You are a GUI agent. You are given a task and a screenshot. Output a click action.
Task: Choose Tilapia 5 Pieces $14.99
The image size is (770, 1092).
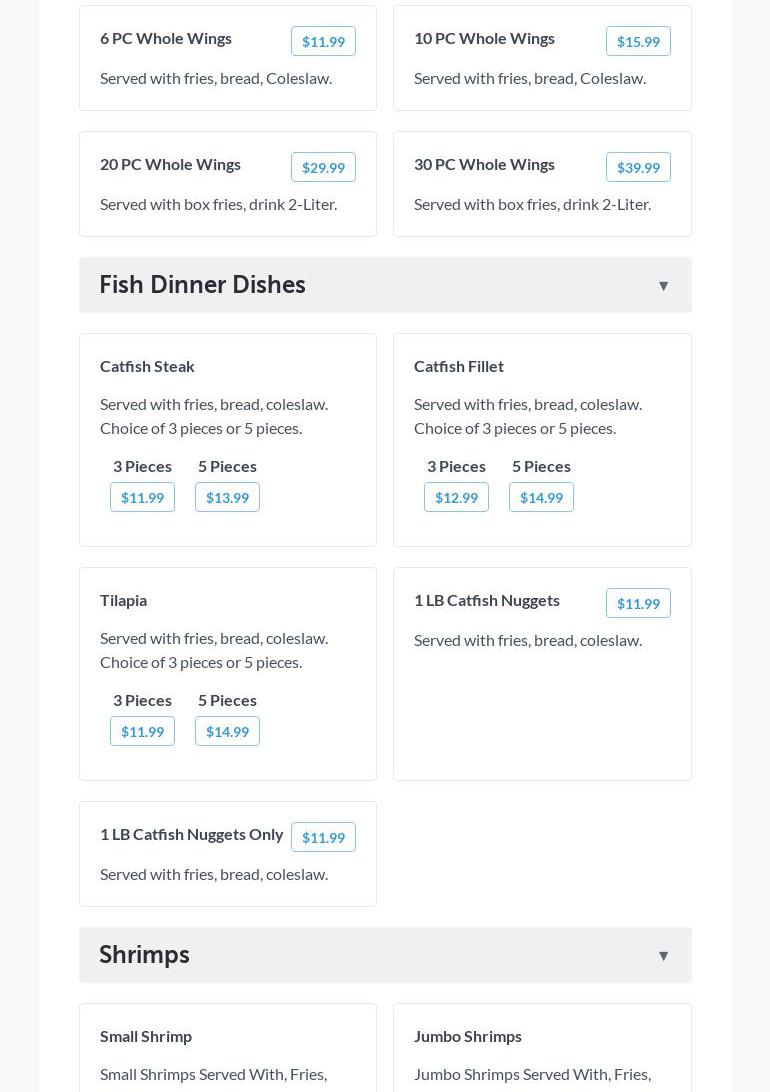click(x=227, y=731)
